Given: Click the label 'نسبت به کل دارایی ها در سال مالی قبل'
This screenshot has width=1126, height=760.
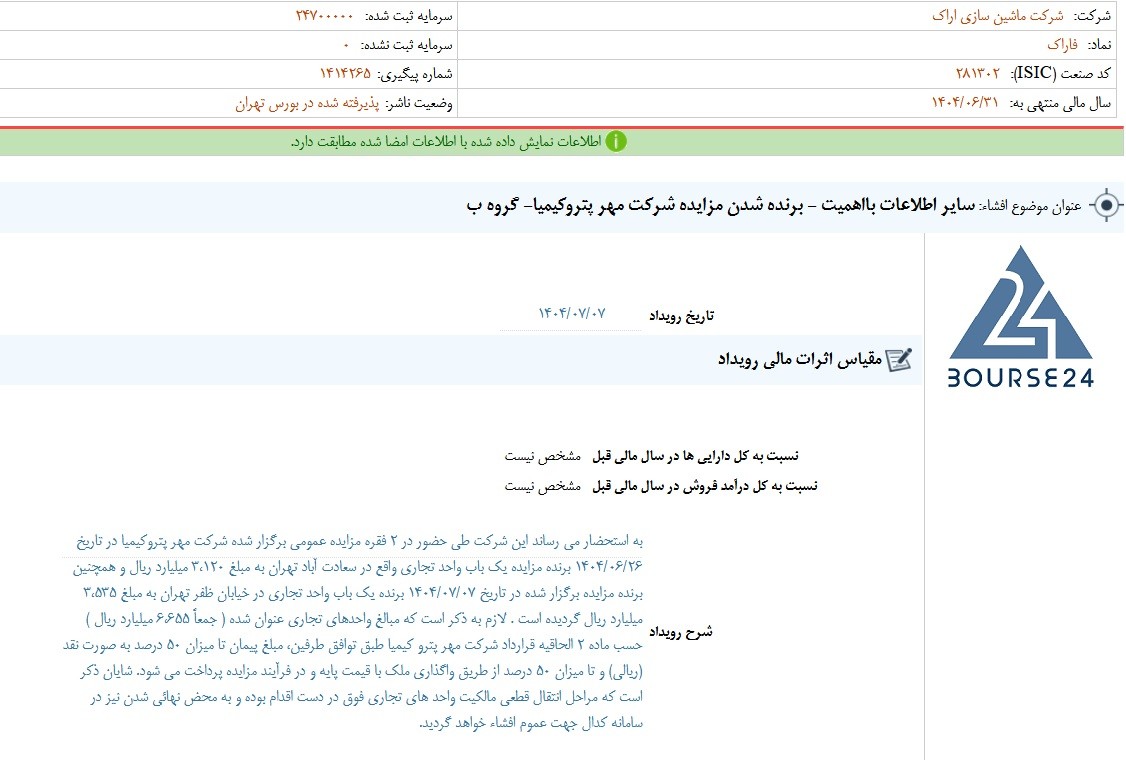Looking at the screenshot, I should coord(695,456).
